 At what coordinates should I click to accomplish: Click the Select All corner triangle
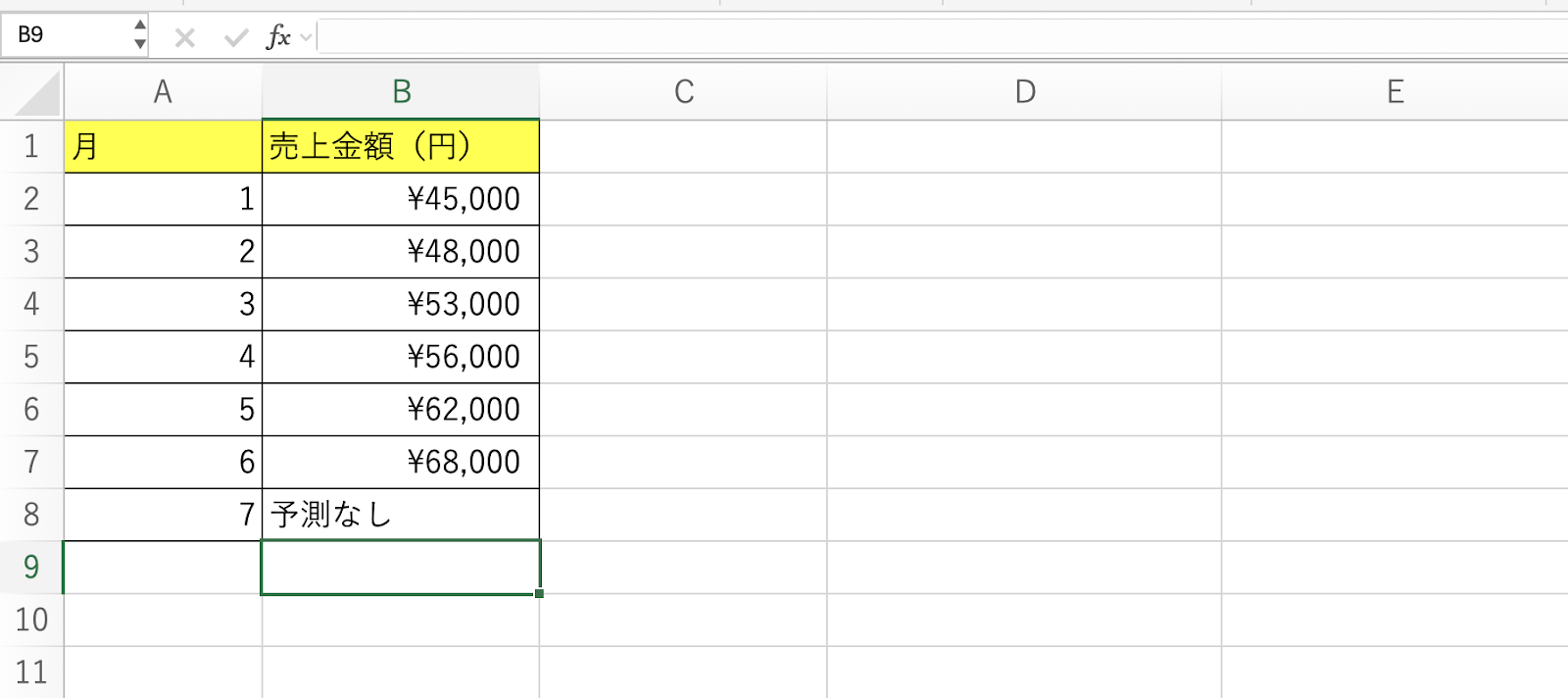[x=38, y=96]
